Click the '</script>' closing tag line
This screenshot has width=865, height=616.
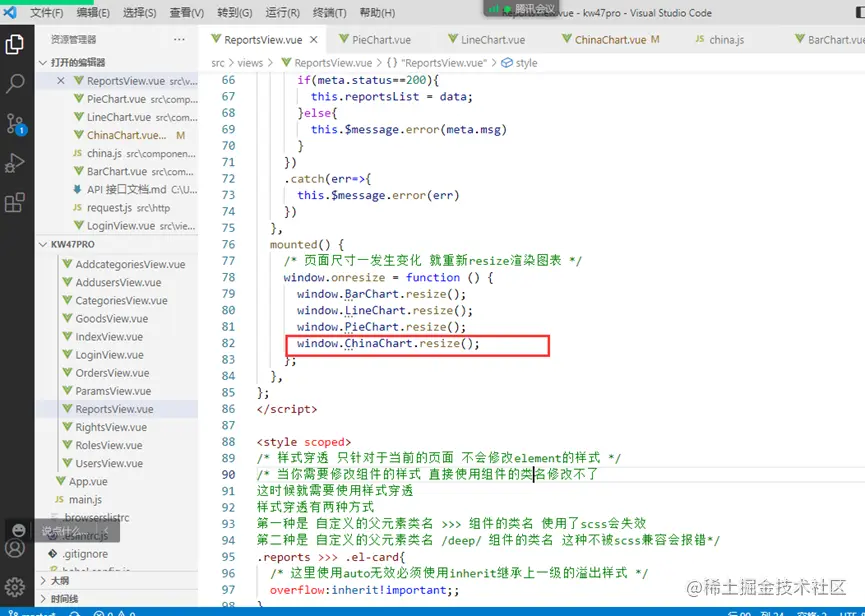(287, 409)
